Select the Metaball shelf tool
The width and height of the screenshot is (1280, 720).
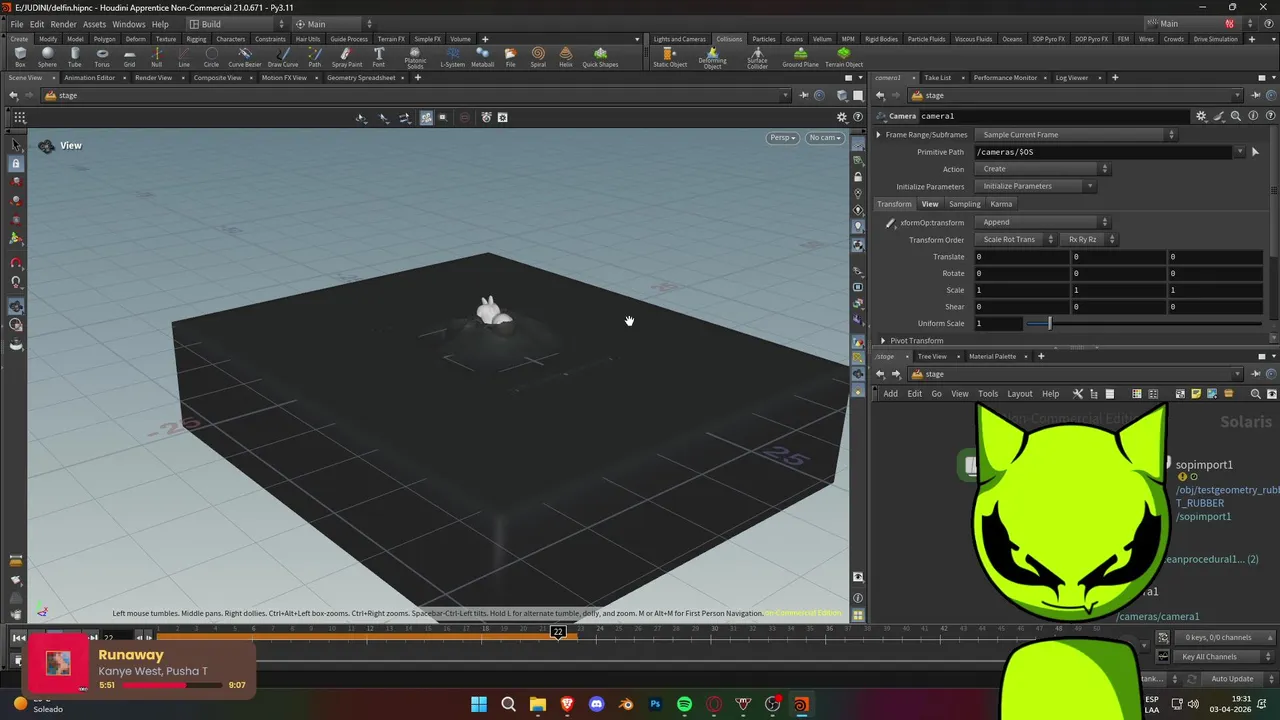[482, 57]
